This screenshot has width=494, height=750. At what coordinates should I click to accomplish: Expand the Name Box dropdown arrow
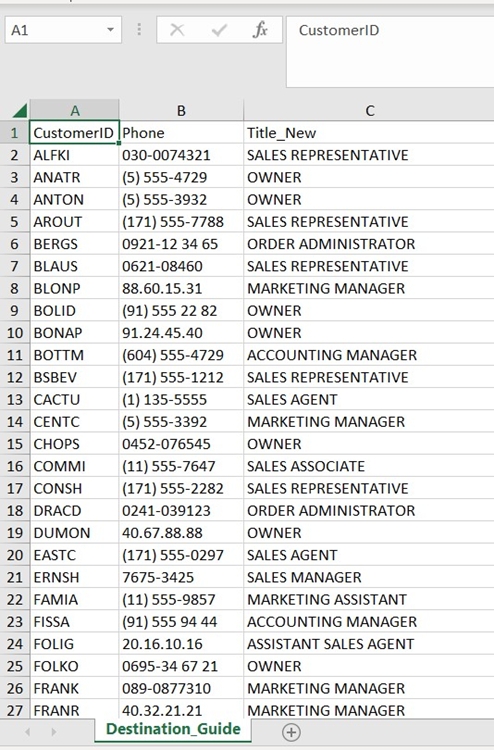point(110,30)
